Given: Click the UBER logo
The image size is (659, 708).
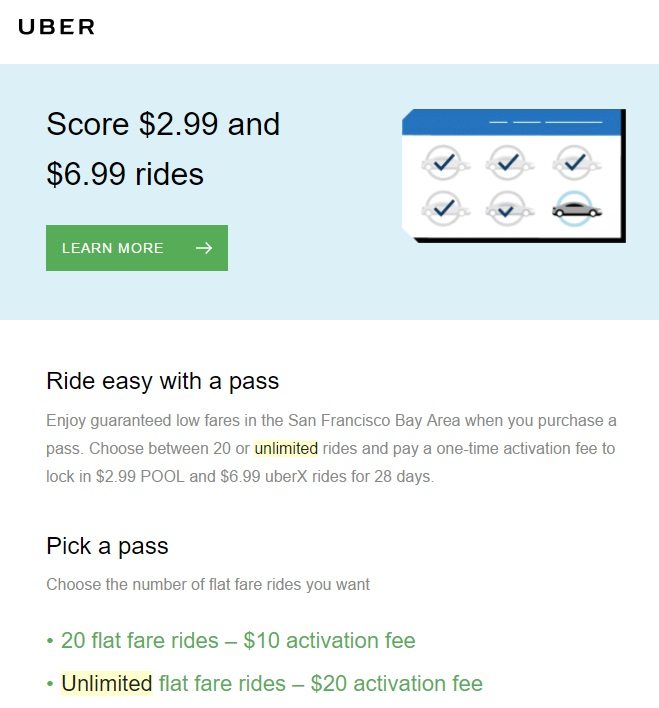Looking at the screenshot, I should 56,27.
